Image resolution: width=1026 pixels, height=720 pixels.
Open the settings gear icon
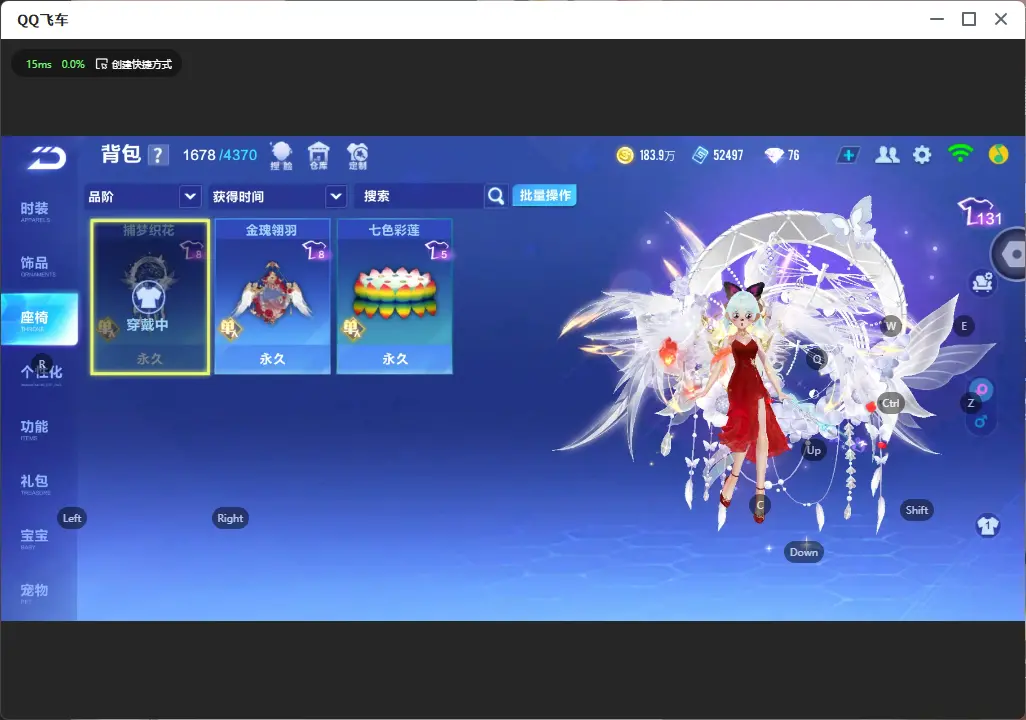(922, 155)
